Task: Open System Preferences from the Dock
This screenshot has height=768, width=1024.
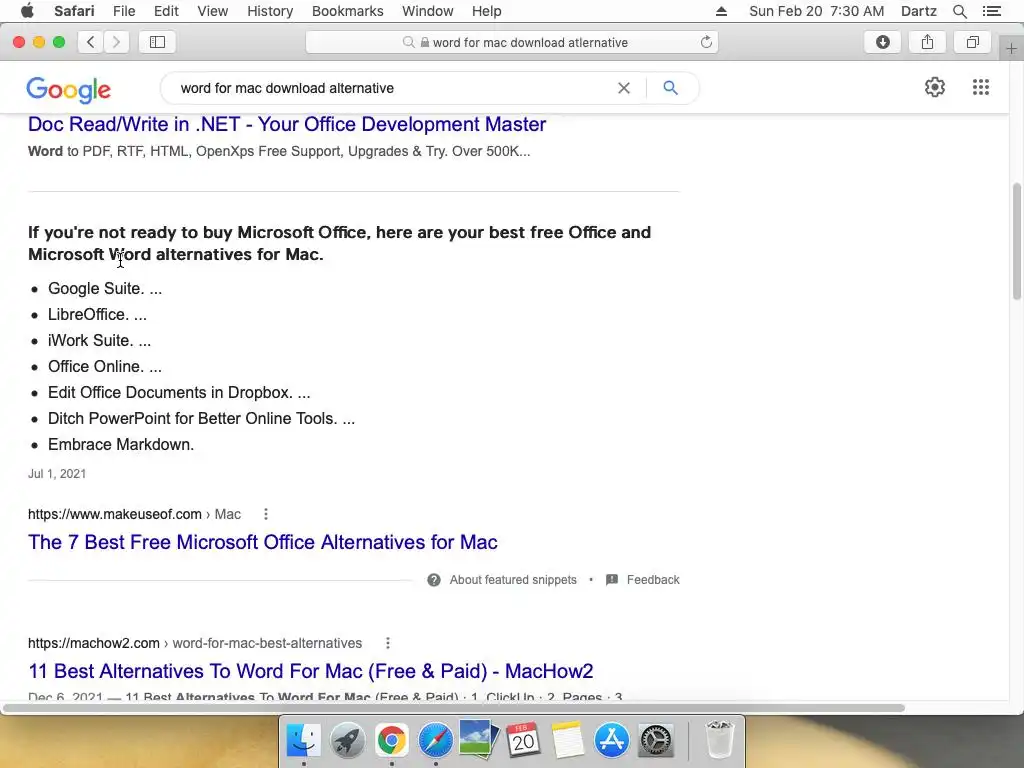Action: [x=655, y=741]
